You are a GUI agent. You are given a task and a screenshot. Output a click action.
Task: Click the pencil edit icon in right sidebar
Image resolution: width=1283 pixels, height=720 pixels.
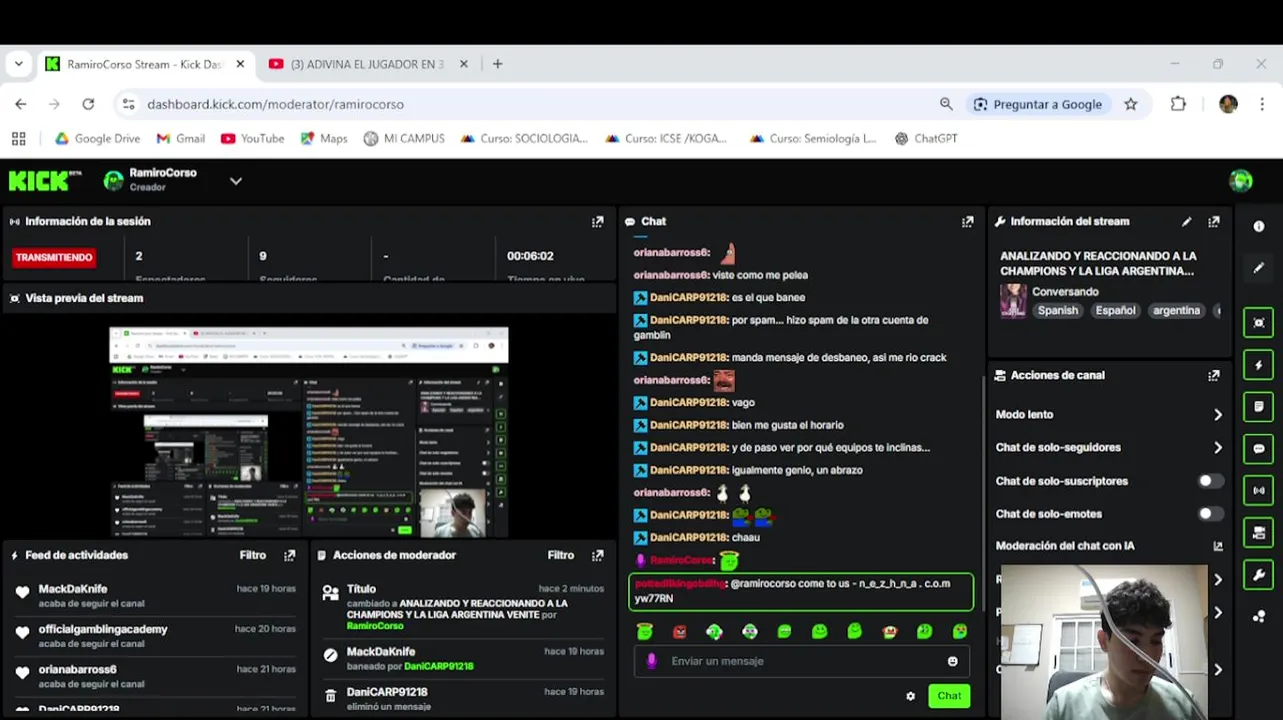tap(1259, 268)
